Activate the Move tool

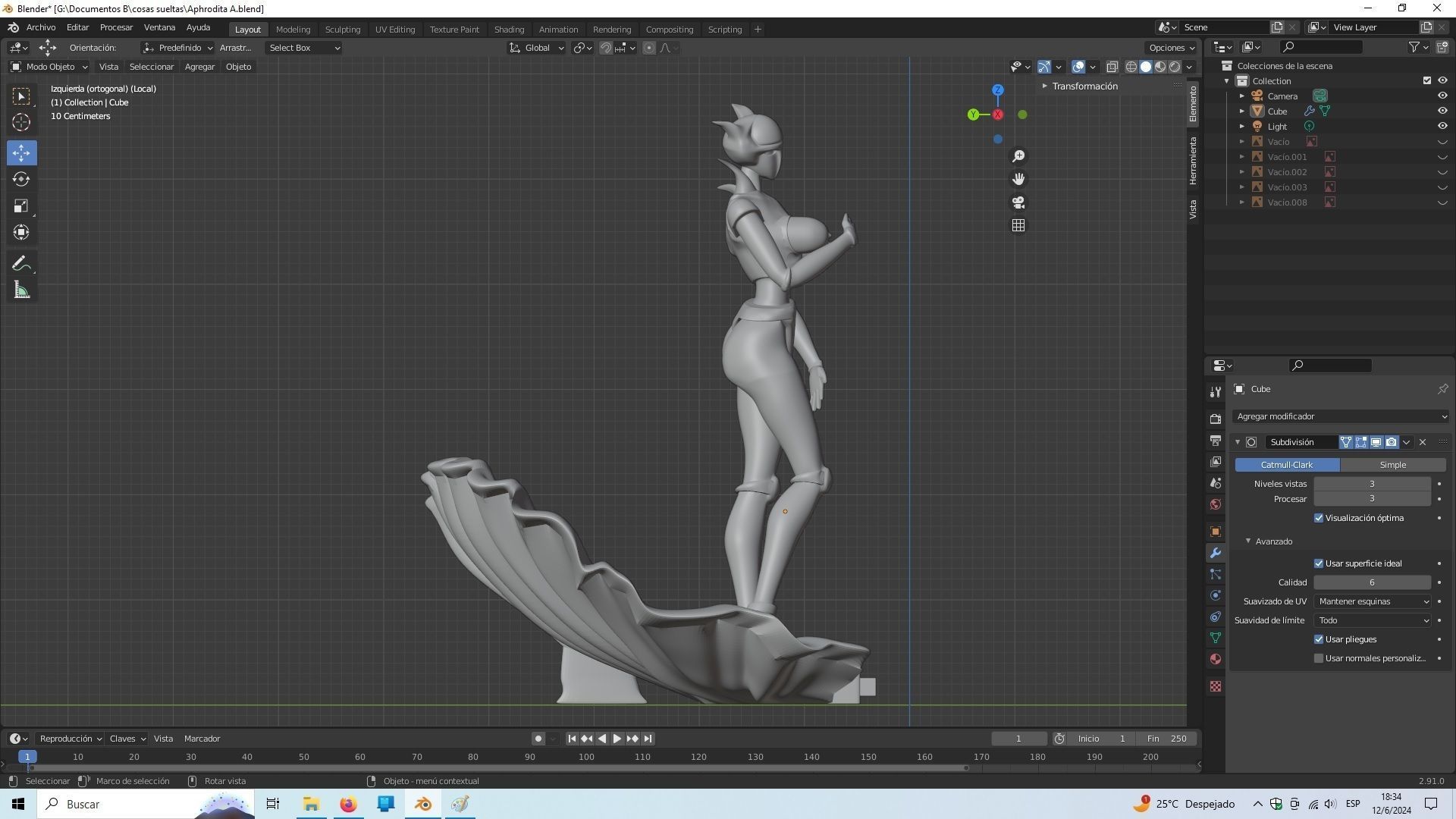tap(21, 152)
